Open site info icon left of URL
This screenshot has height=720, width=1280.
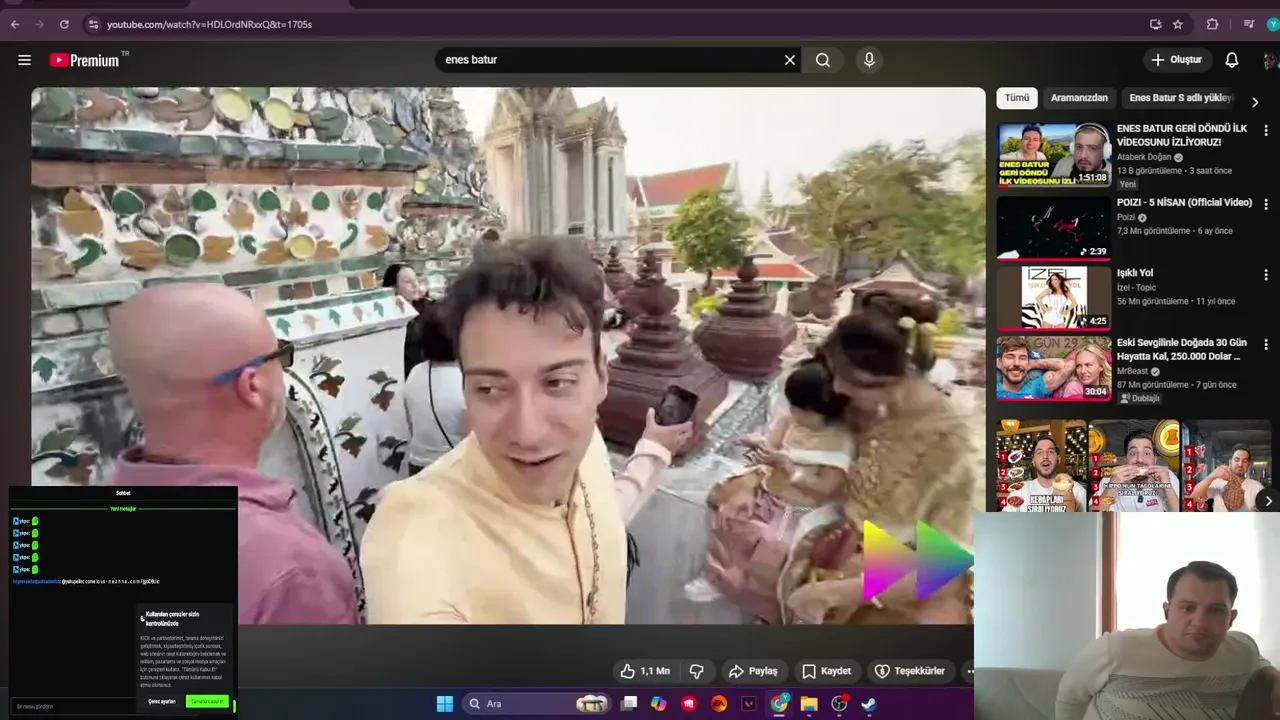(x=93, y=24)
